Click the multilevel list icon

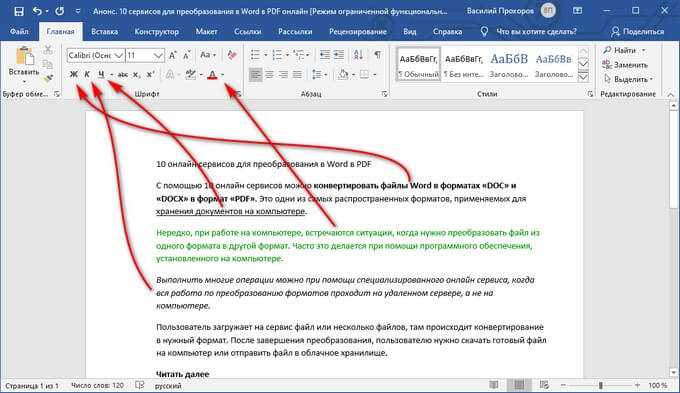pyautogui.click(x=298, y=55)
